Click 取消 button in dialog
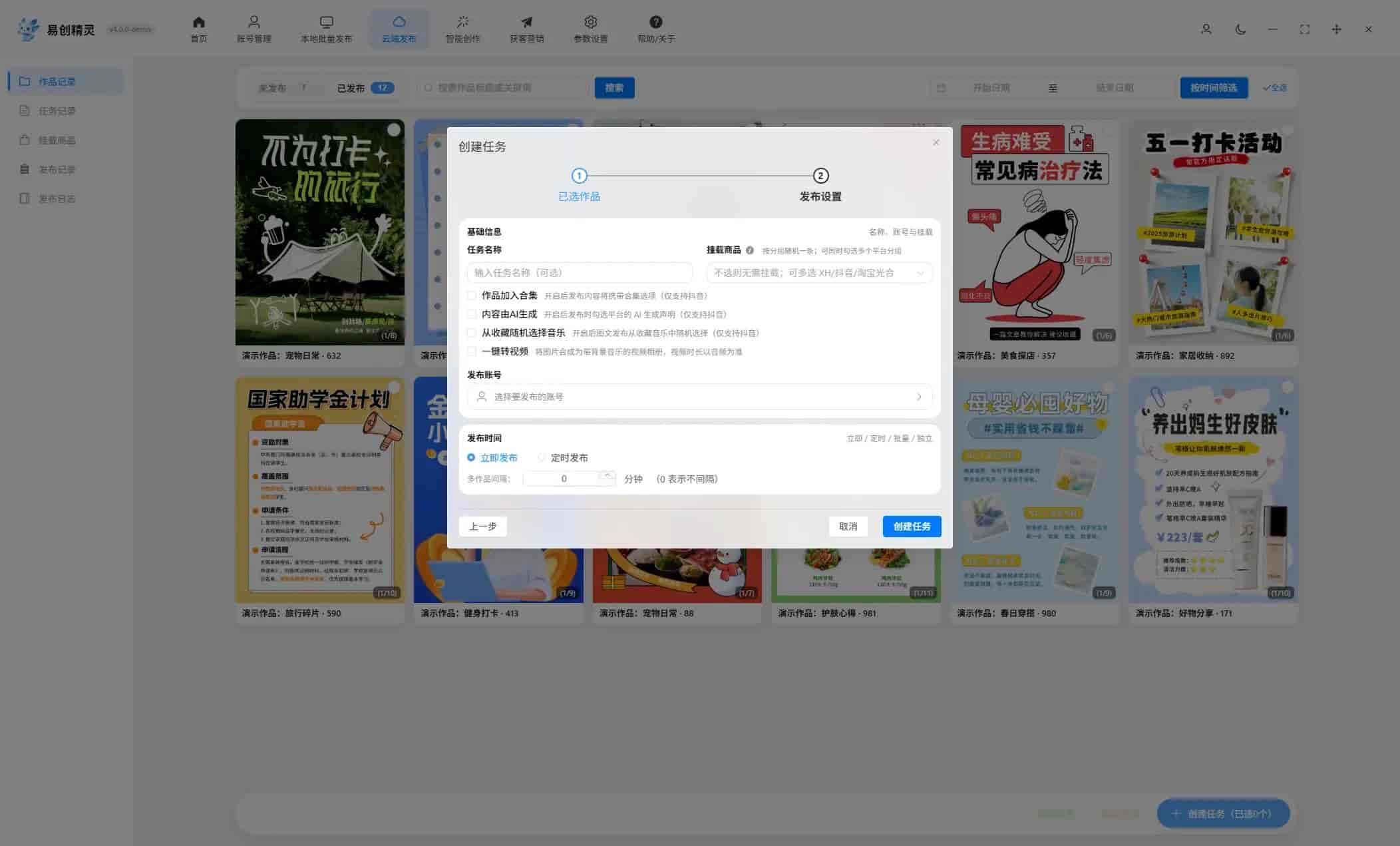The image size is (1400, 846). tap(848, 527)
